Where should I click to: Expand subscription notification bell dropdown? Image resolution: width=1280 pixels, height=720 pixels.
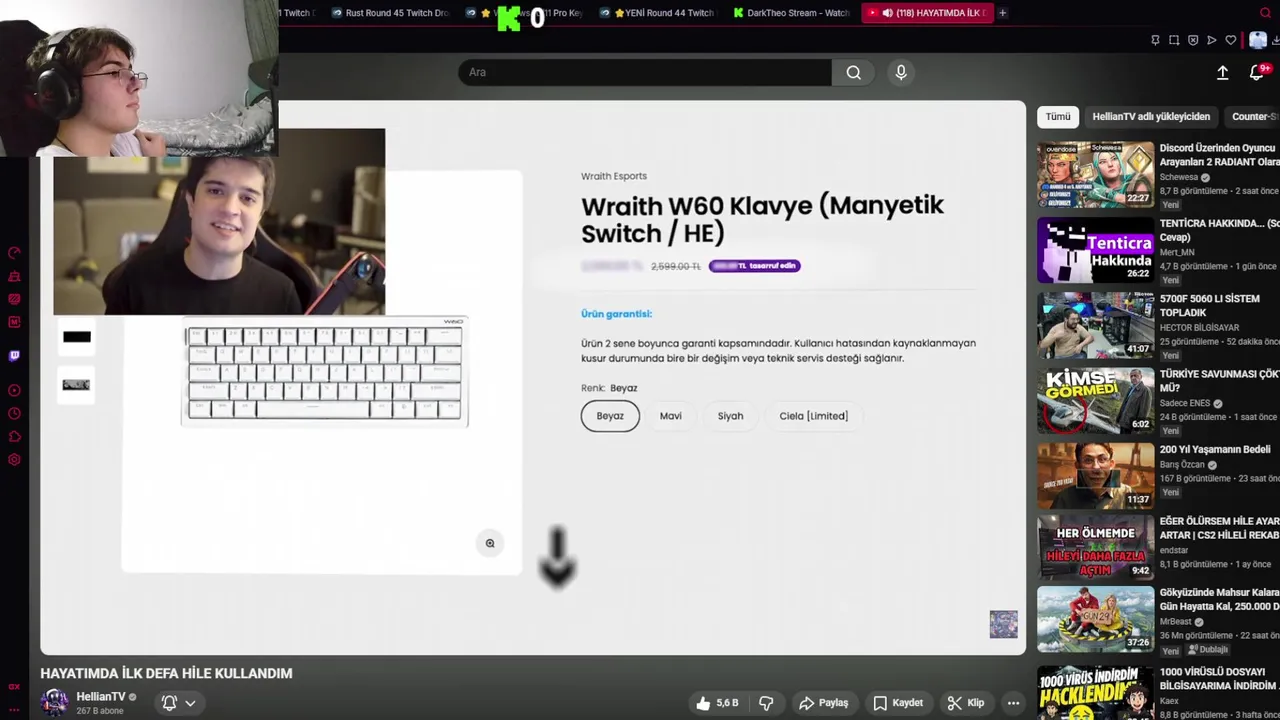[179, 703]
